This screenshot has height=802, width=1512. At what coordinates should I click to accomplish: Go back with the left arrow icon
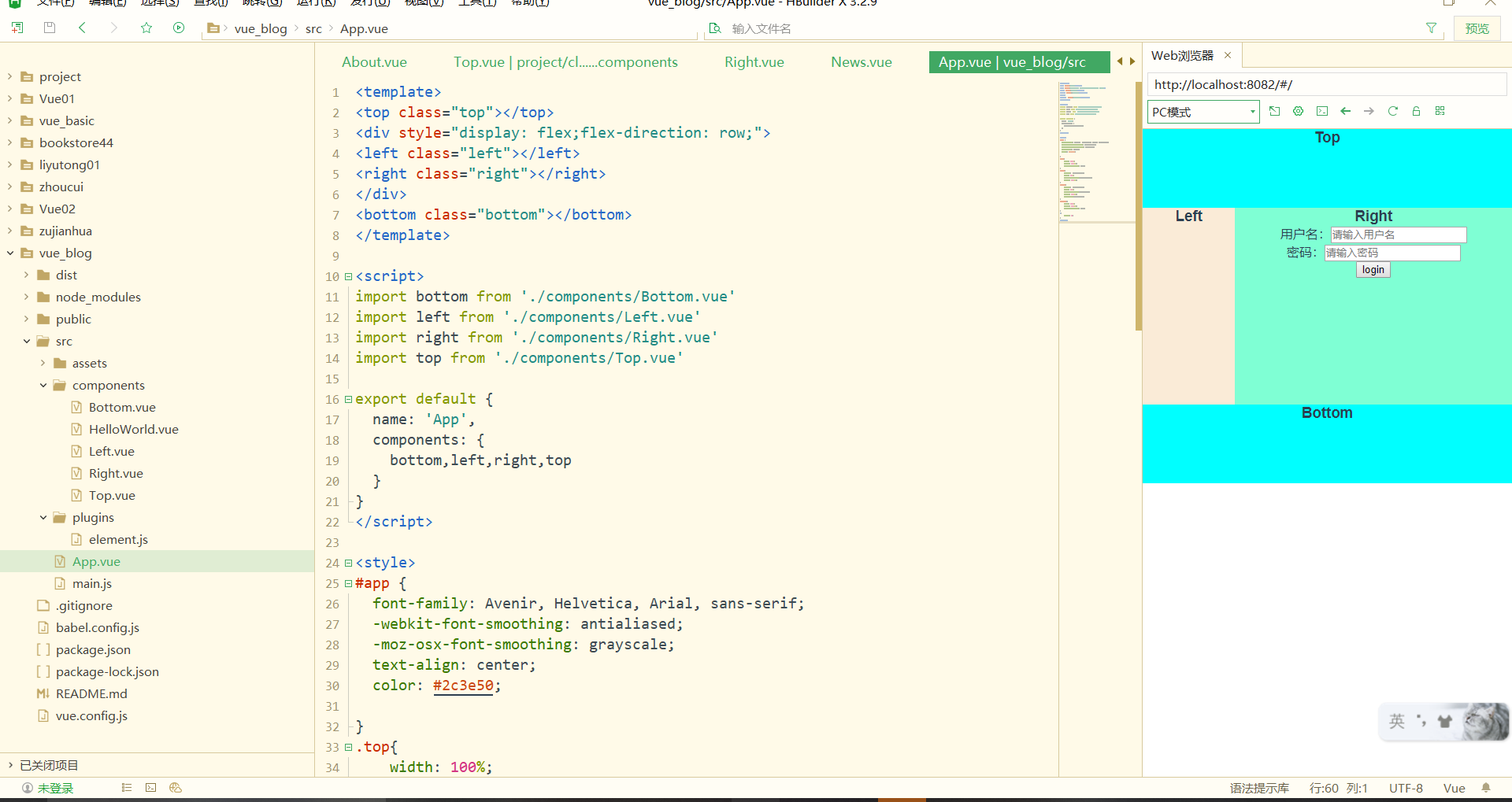(x=82, y=28)
